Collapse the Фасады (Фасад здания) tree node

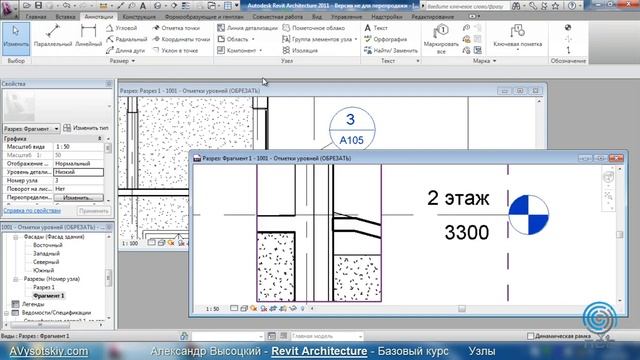(16, 237)
